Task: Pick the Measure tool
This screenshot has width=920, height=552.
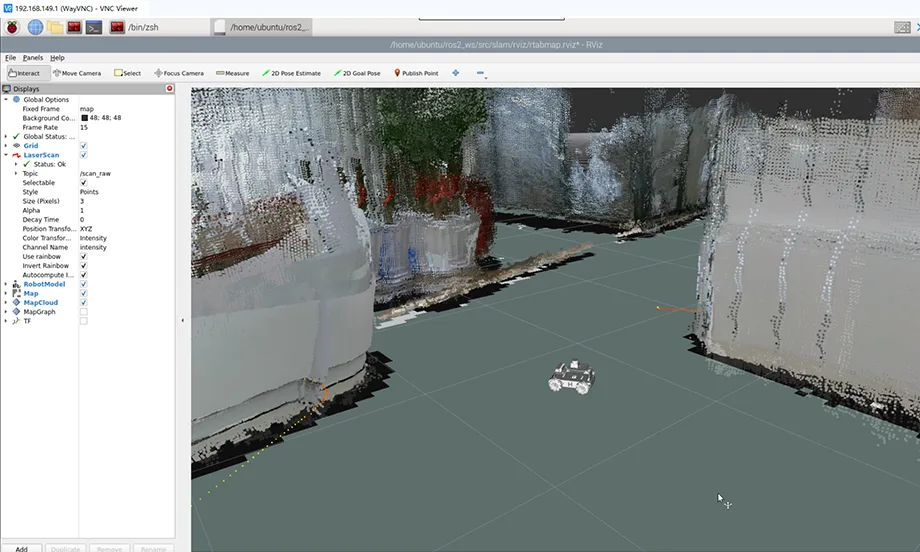Action: pos(232,73)
